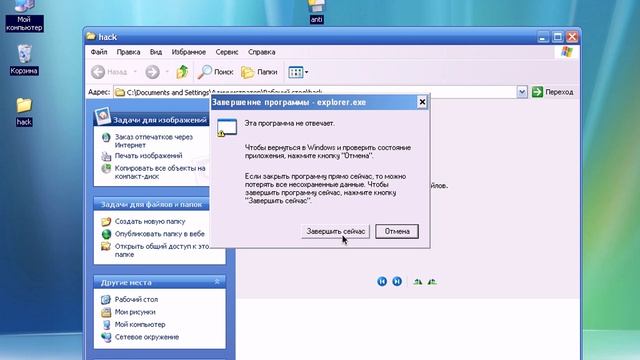Click the hack window title bar folder icon
This screenshot has height=360, width=640.
coord(91,36)
